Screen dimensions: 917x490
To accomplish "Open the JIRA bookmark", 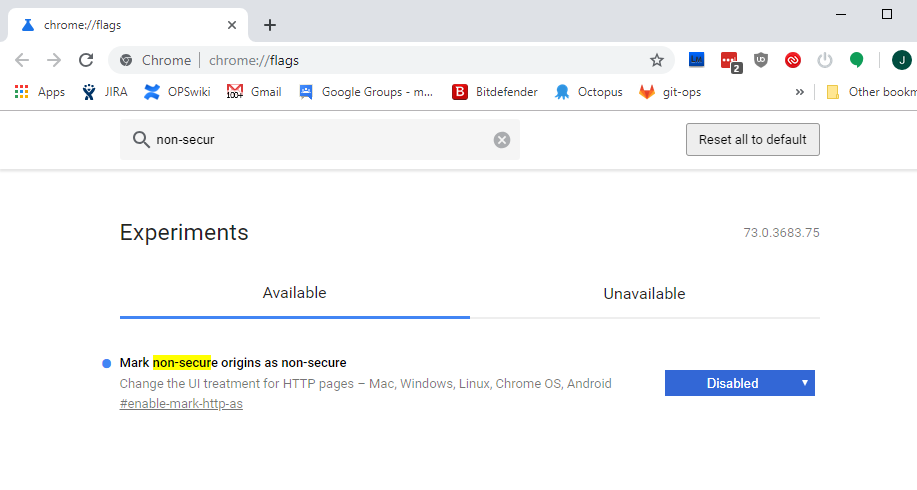I will click(x=105, y=92).
